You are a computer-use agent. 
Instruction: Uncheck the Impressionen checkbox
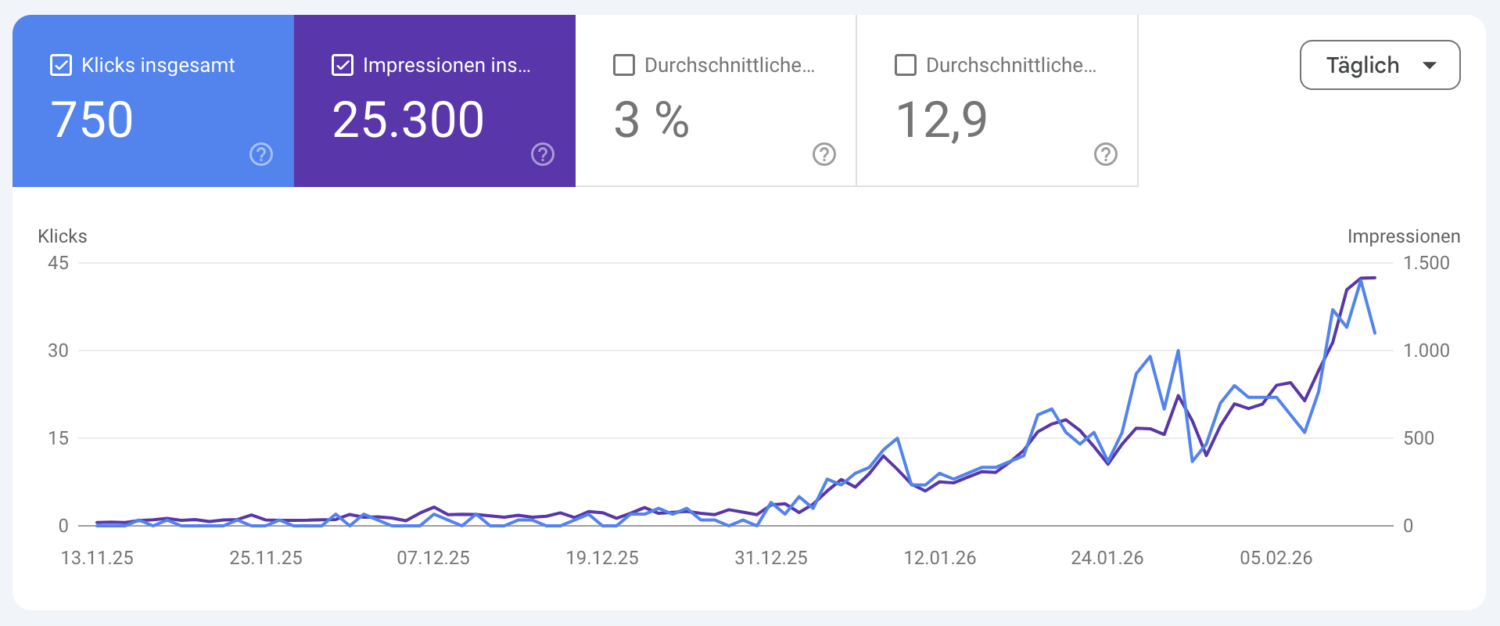[342, 66]
